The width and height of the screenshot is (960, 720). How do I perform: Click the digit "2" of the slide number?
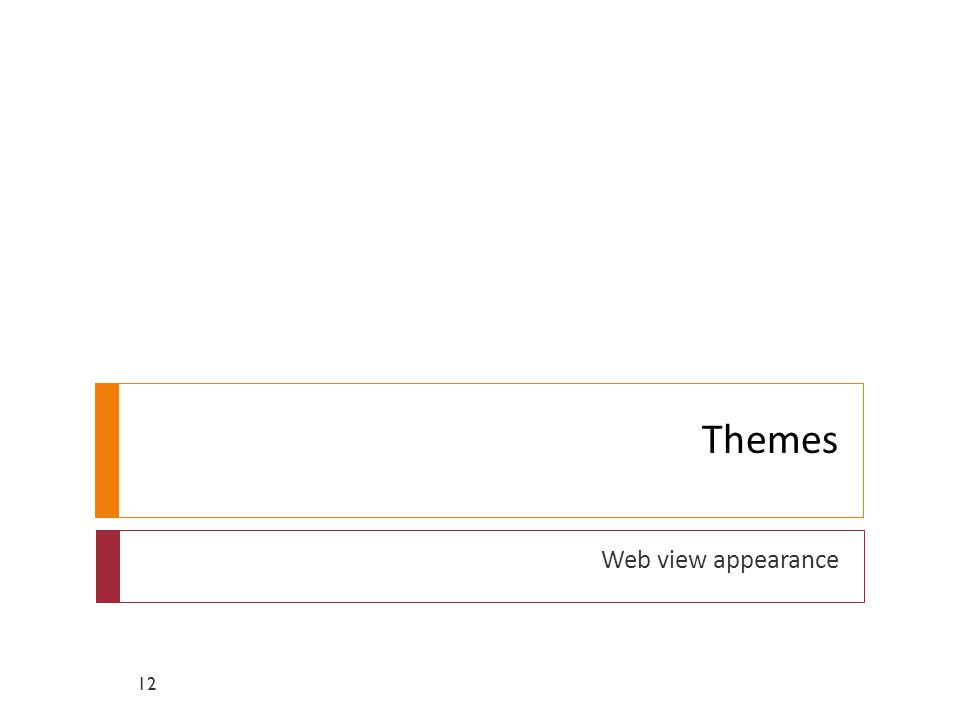point(152,684)
